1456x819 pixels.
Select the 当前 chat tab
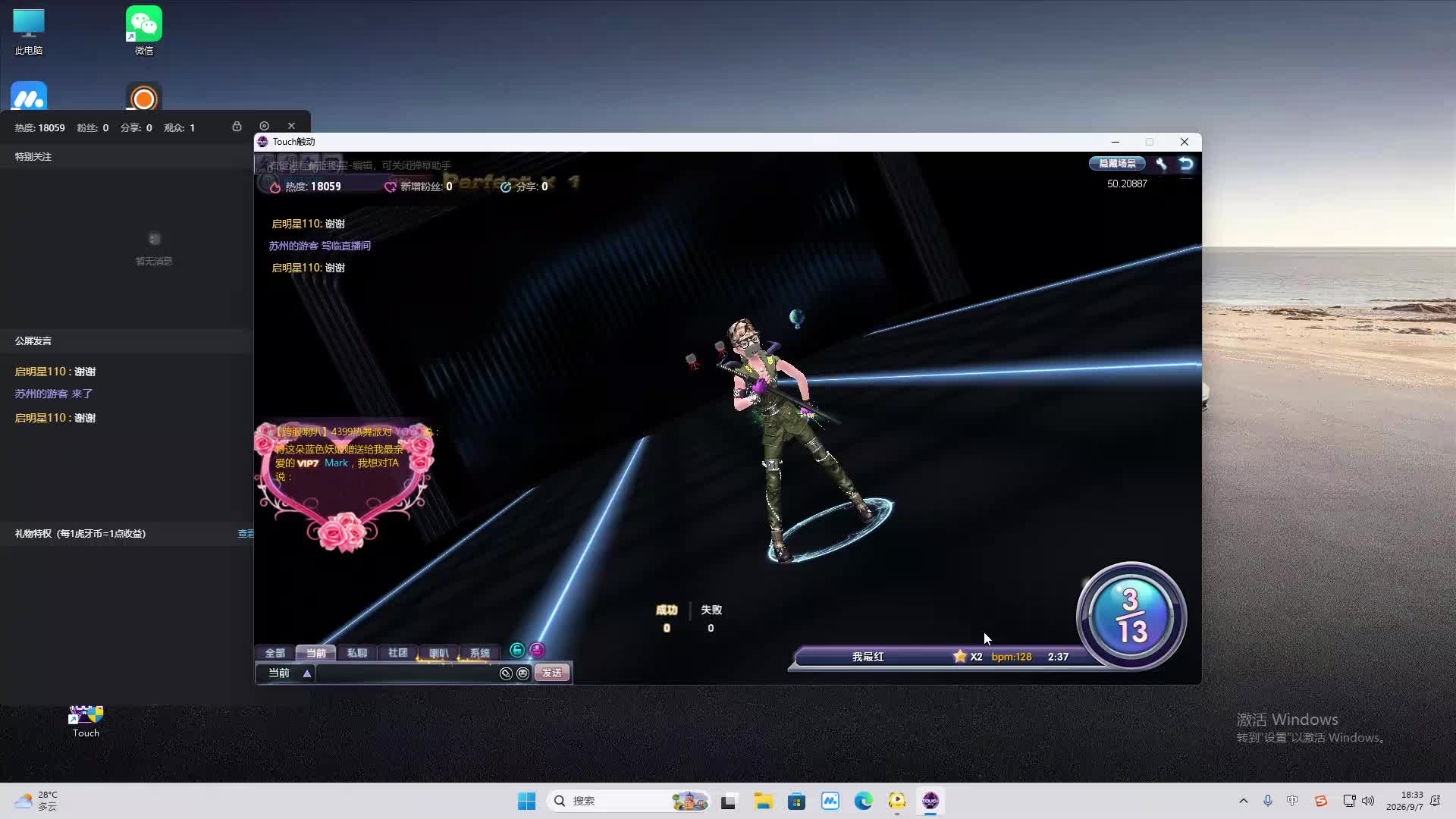[316, 653]
